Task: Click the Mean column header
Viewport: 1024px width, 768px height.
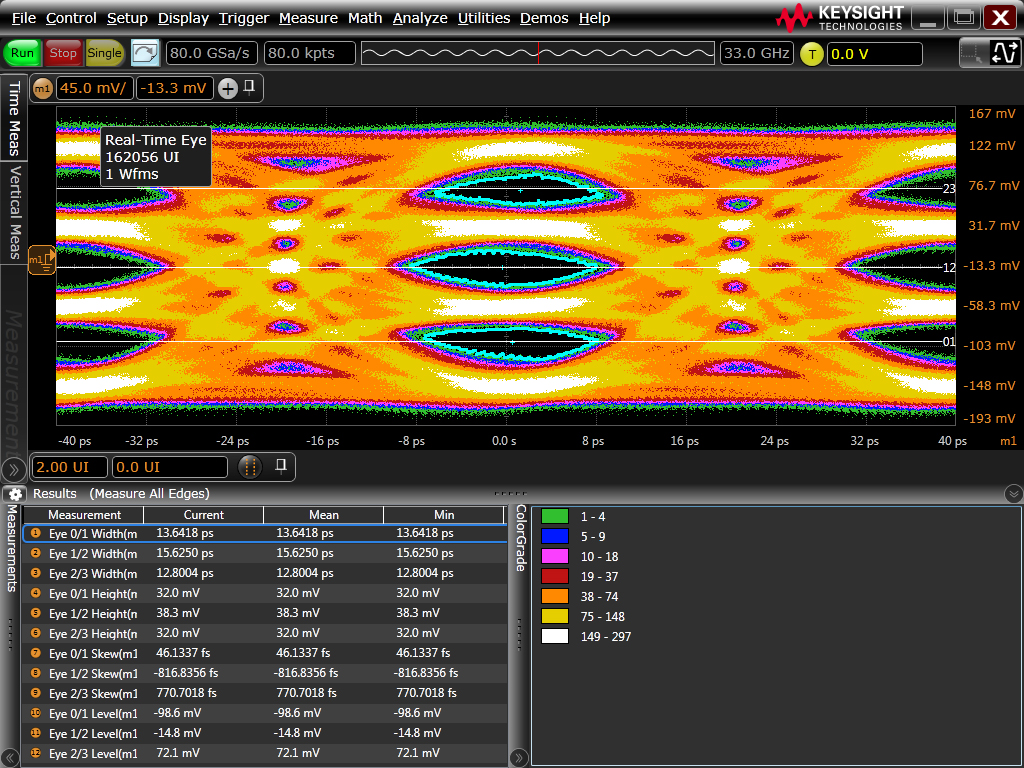Action: pos(323,515)
